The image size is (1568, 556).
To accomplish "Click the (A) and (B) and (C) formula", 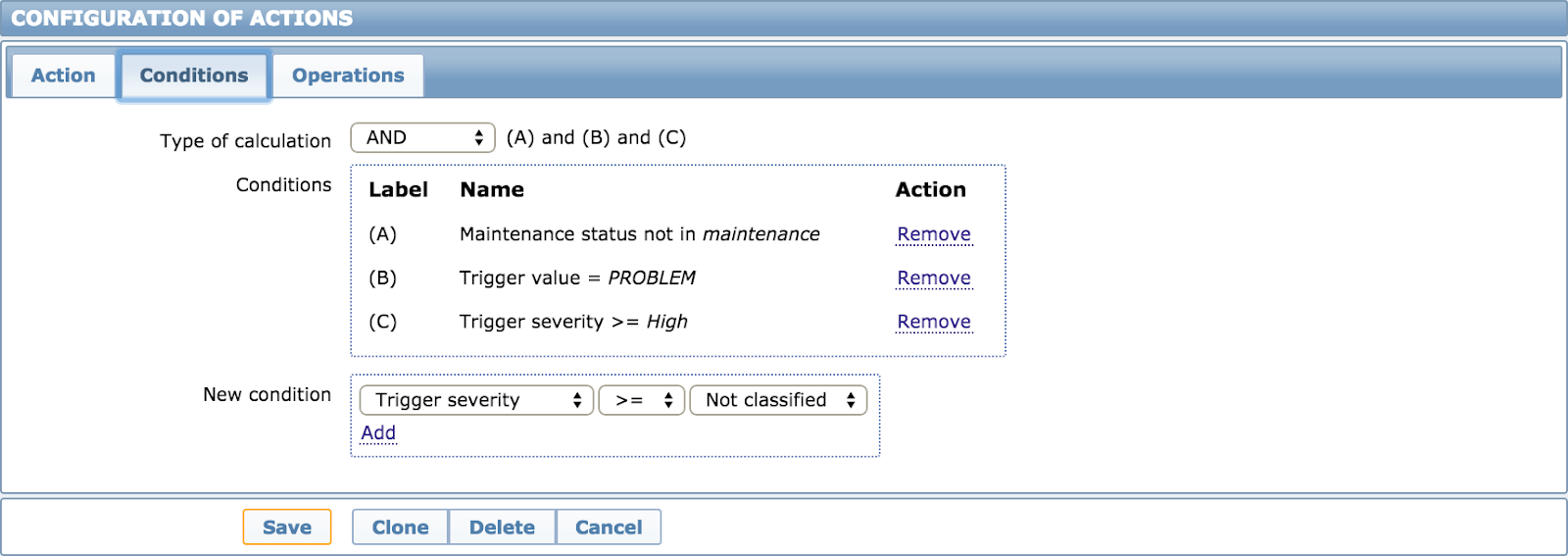I will click(x=596, y=138).
